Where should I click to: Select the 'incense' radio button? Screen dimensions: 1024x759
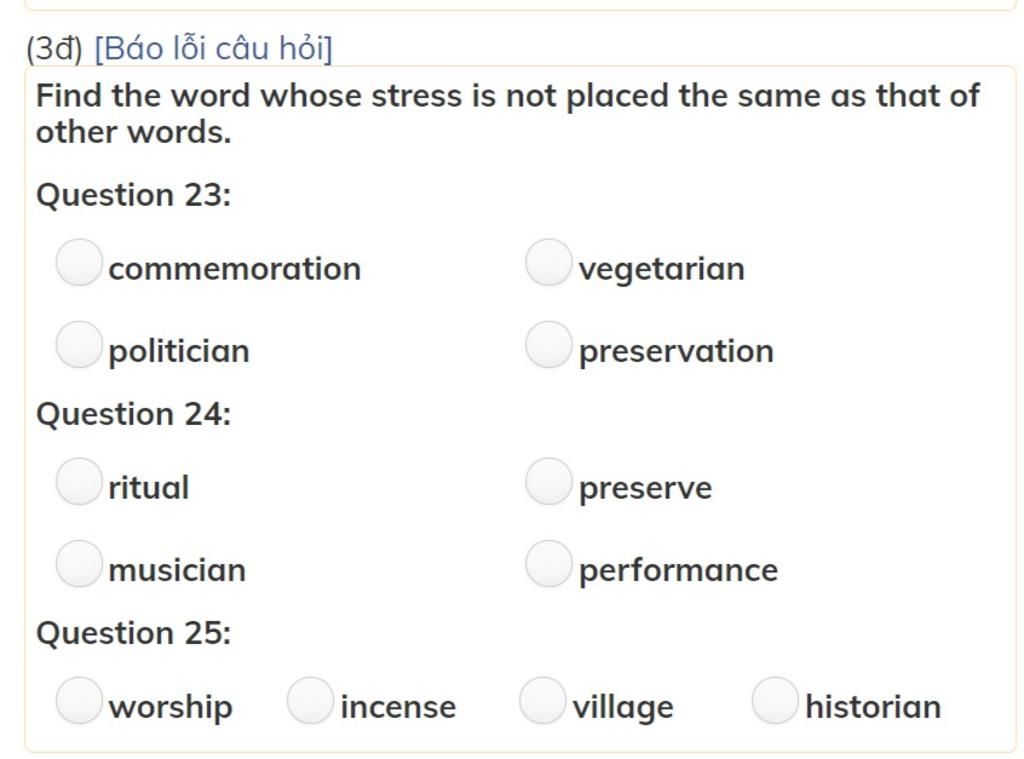(x=310, y=700)
